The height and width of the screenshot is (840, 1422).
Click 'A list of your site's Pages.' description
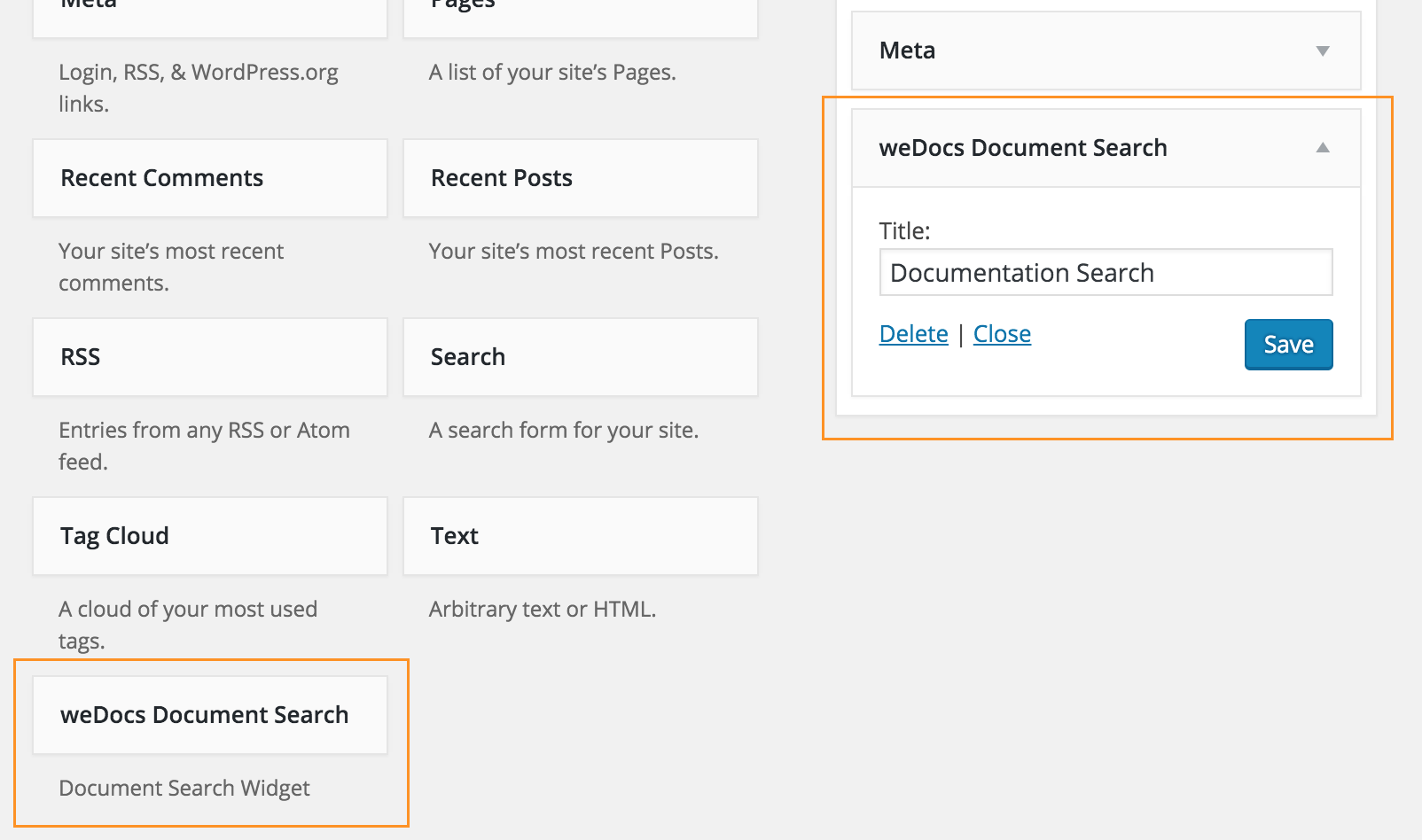click(551, 72)
